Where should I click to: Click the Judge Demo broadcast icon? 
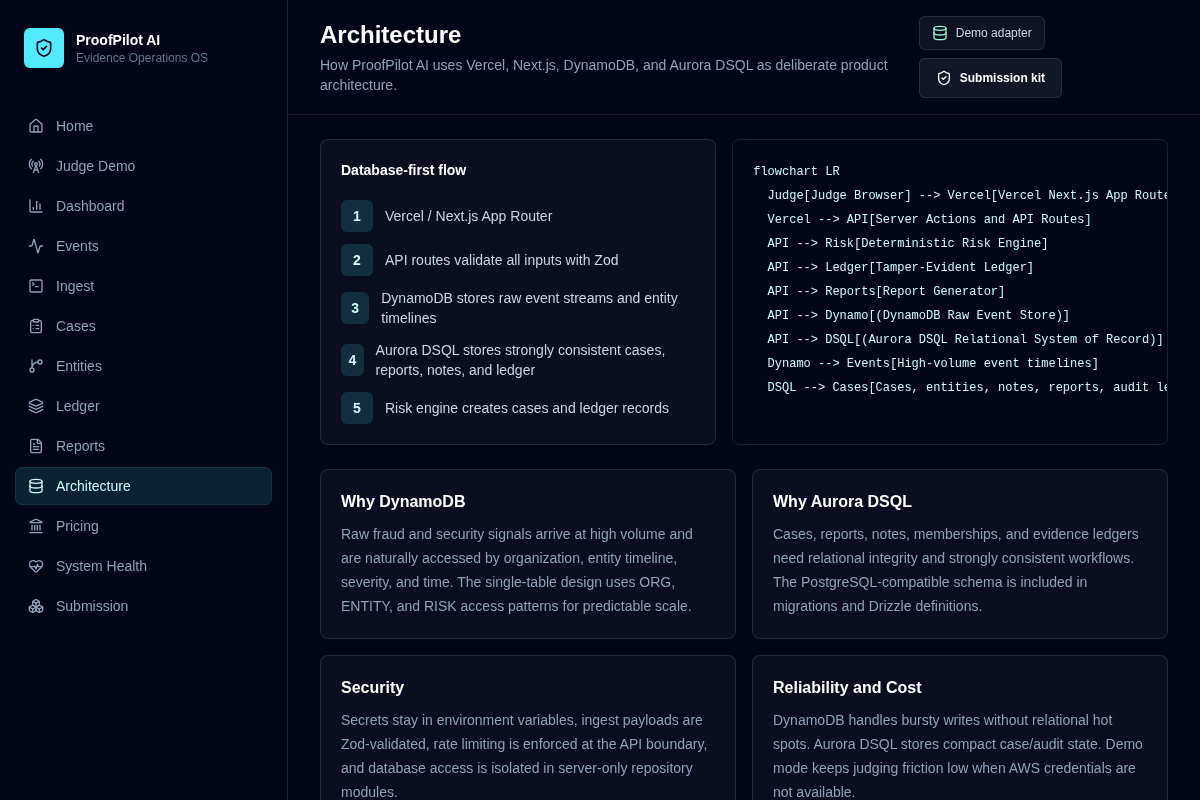coord(36,166)
